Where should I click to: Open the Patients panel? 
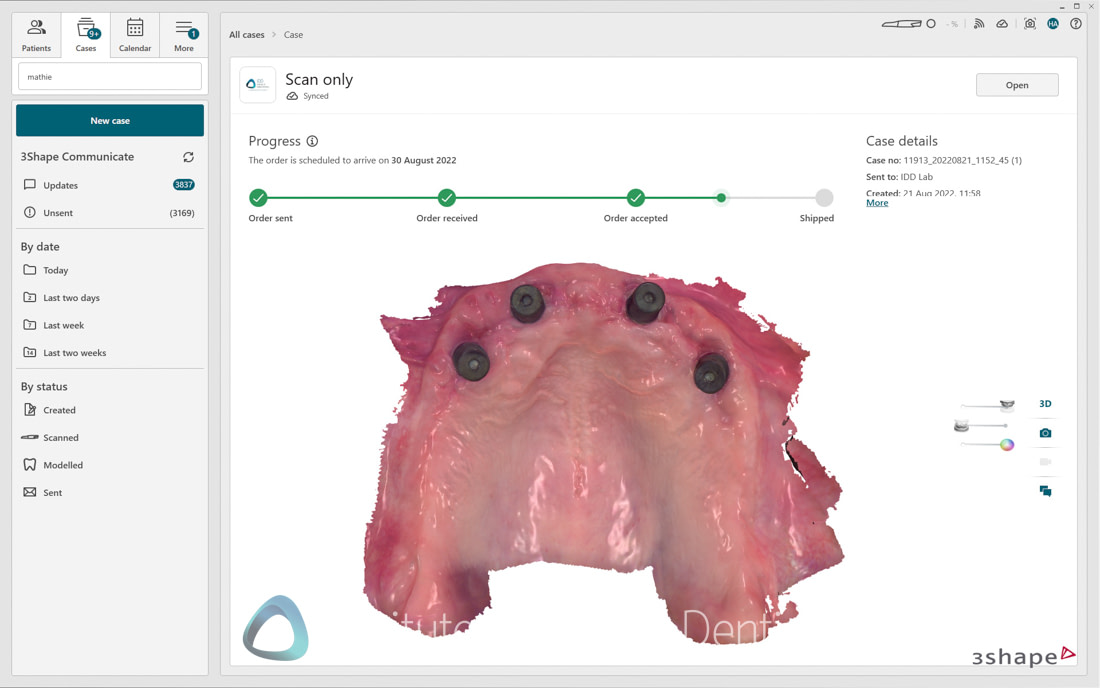coord(36,34)
